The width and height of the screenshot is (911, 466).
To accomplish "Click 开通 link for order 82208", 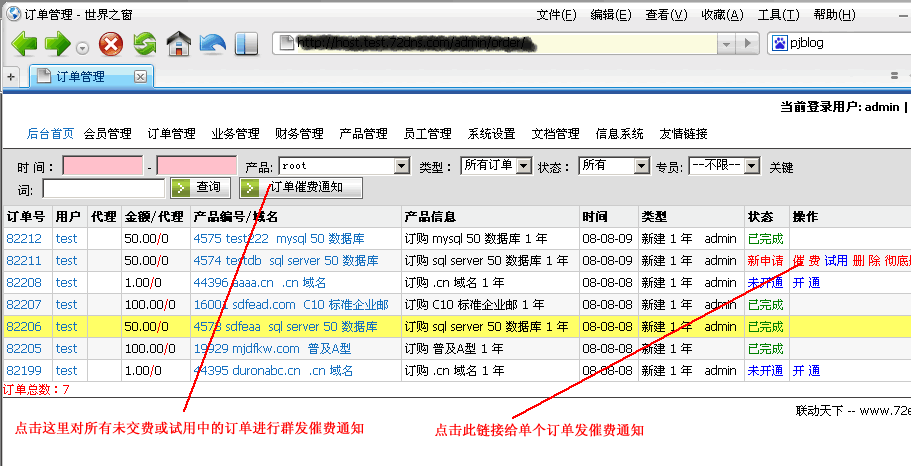I will [x=806, y=282].
